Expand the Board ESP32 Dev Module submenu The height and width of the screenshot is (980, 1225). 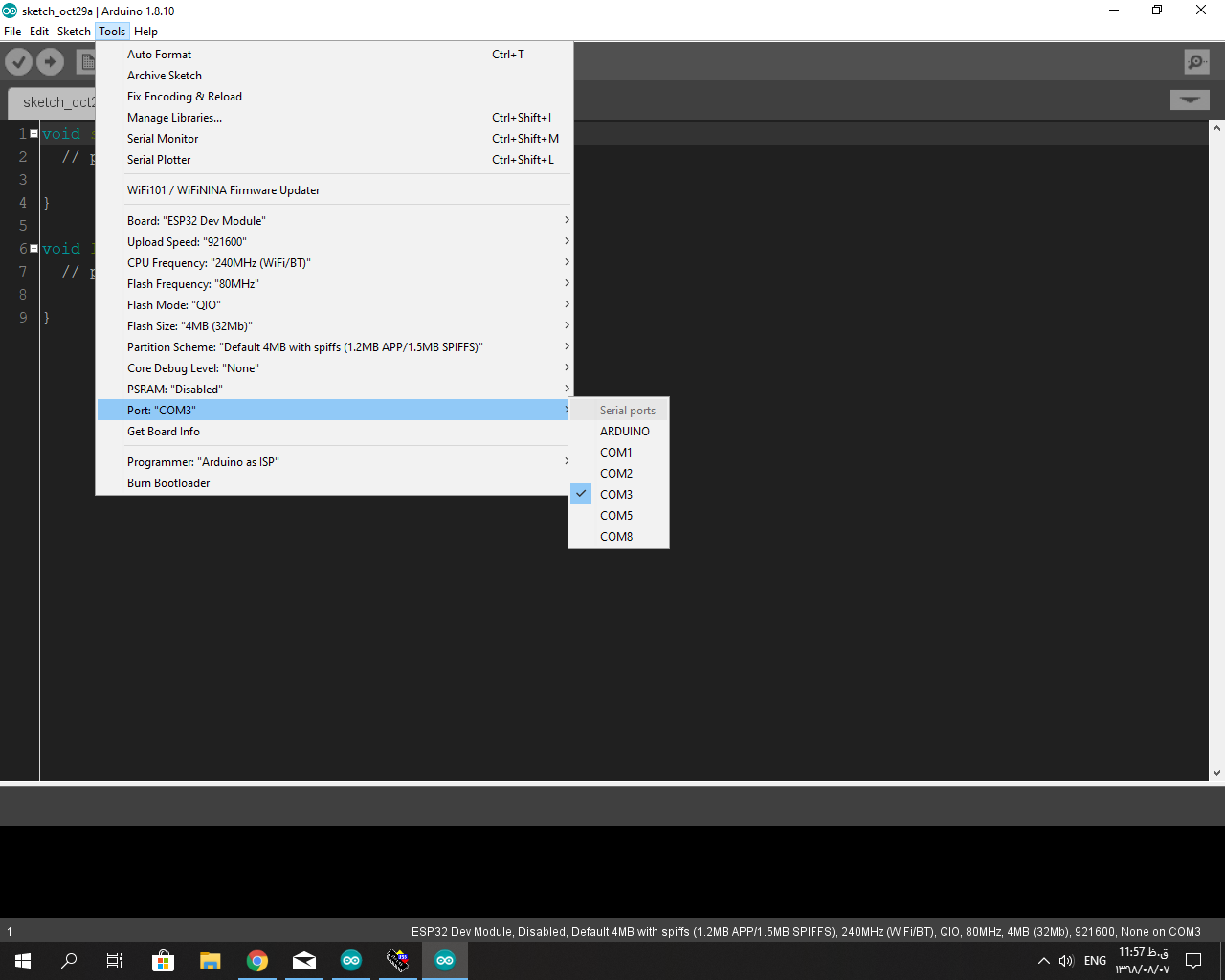pyautogui.click(x=334, y=221)
